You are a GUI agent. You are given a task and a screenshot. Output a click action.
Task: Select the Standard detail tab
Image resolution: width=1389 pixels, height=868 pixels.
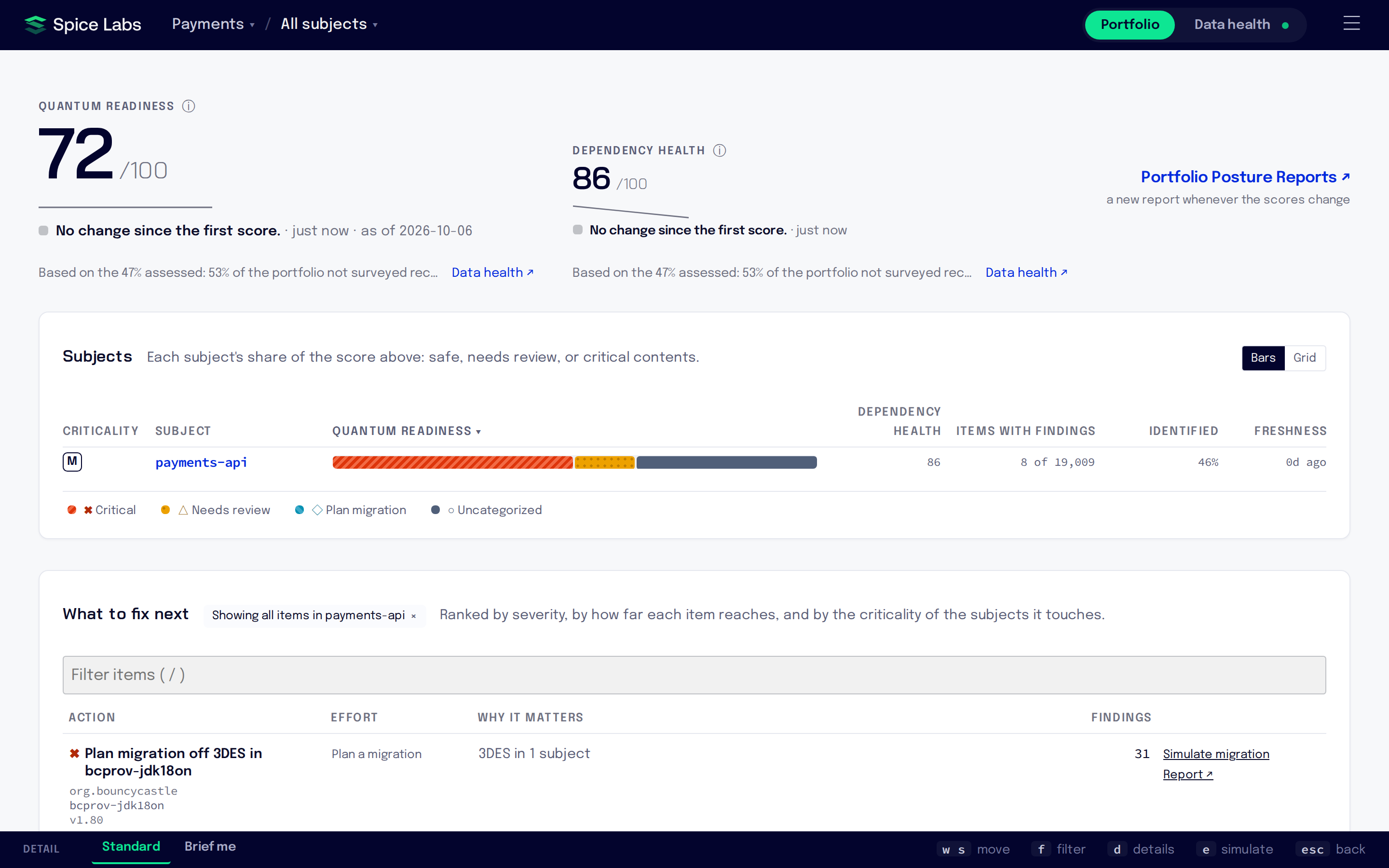coord(131,847)
